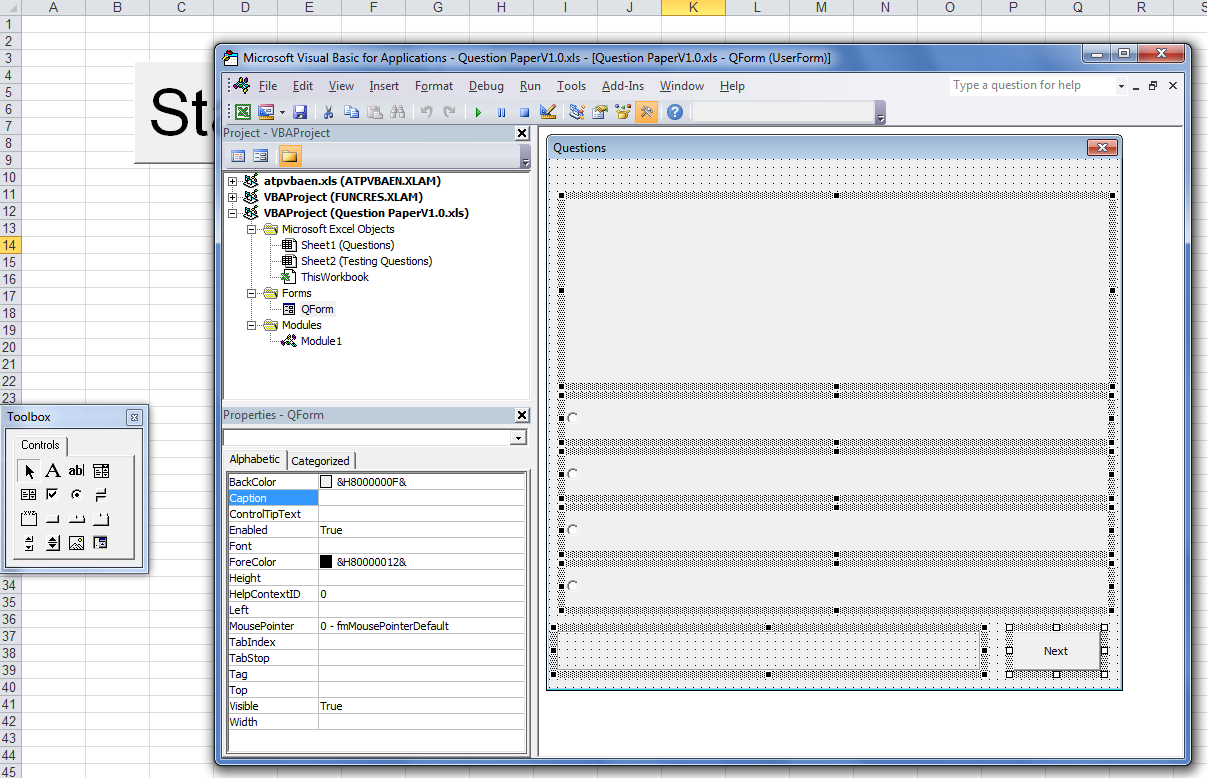The image size is (1207, 778).
Task: Click the ForeColor color swatch
Action: [x=326, y=561]
